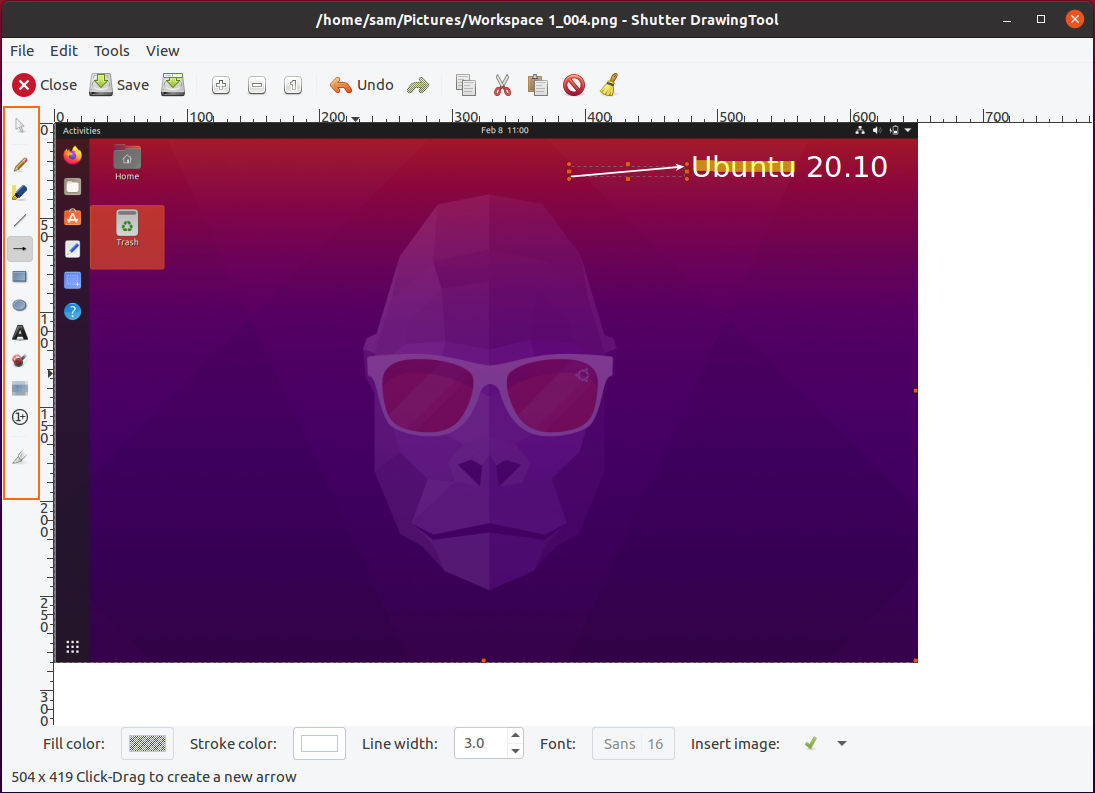Copy the selected object
This screenshot has height=793, width=1095.
point(466,85)
